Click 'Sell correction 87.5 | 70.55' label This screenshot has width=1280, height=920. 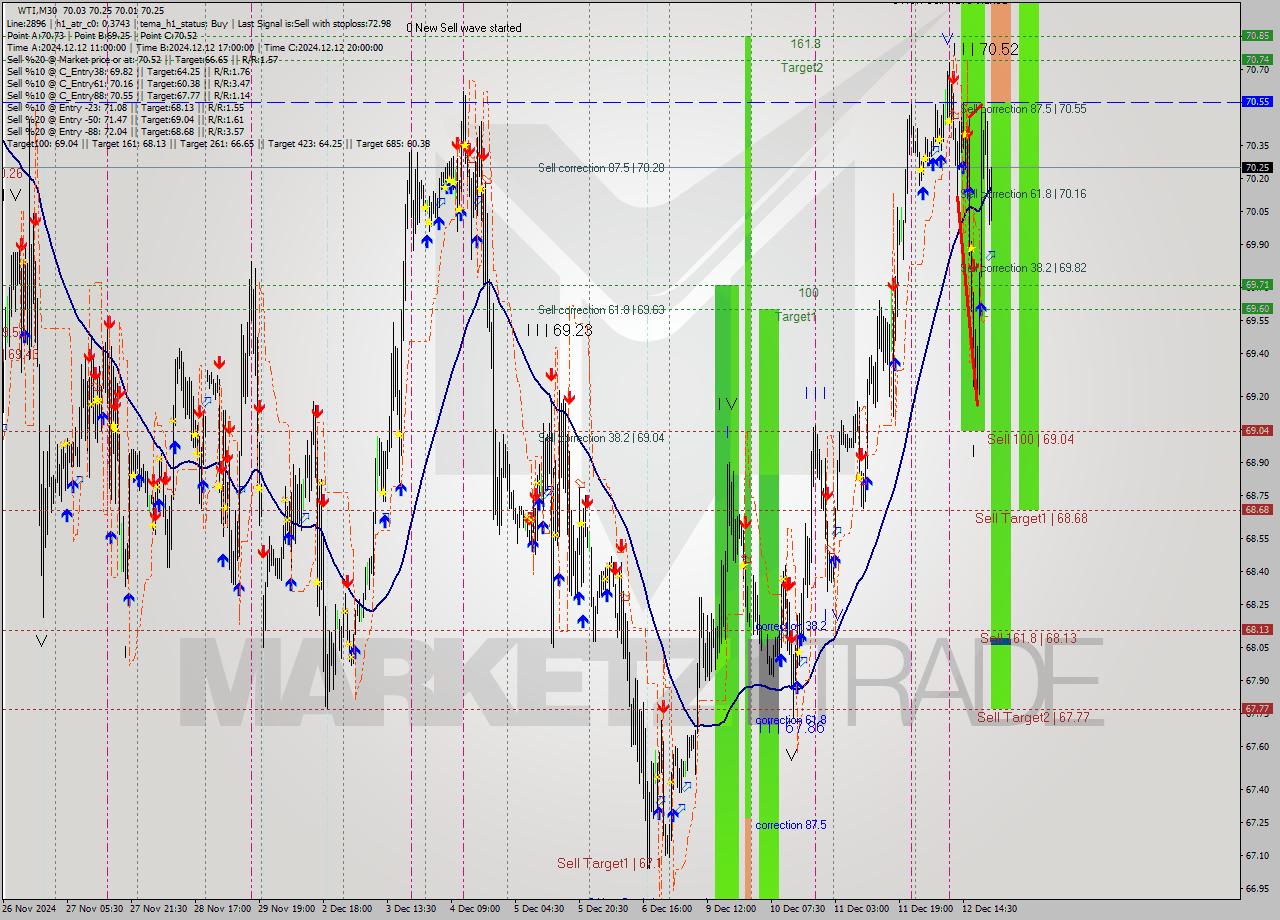click(1023, 108)
